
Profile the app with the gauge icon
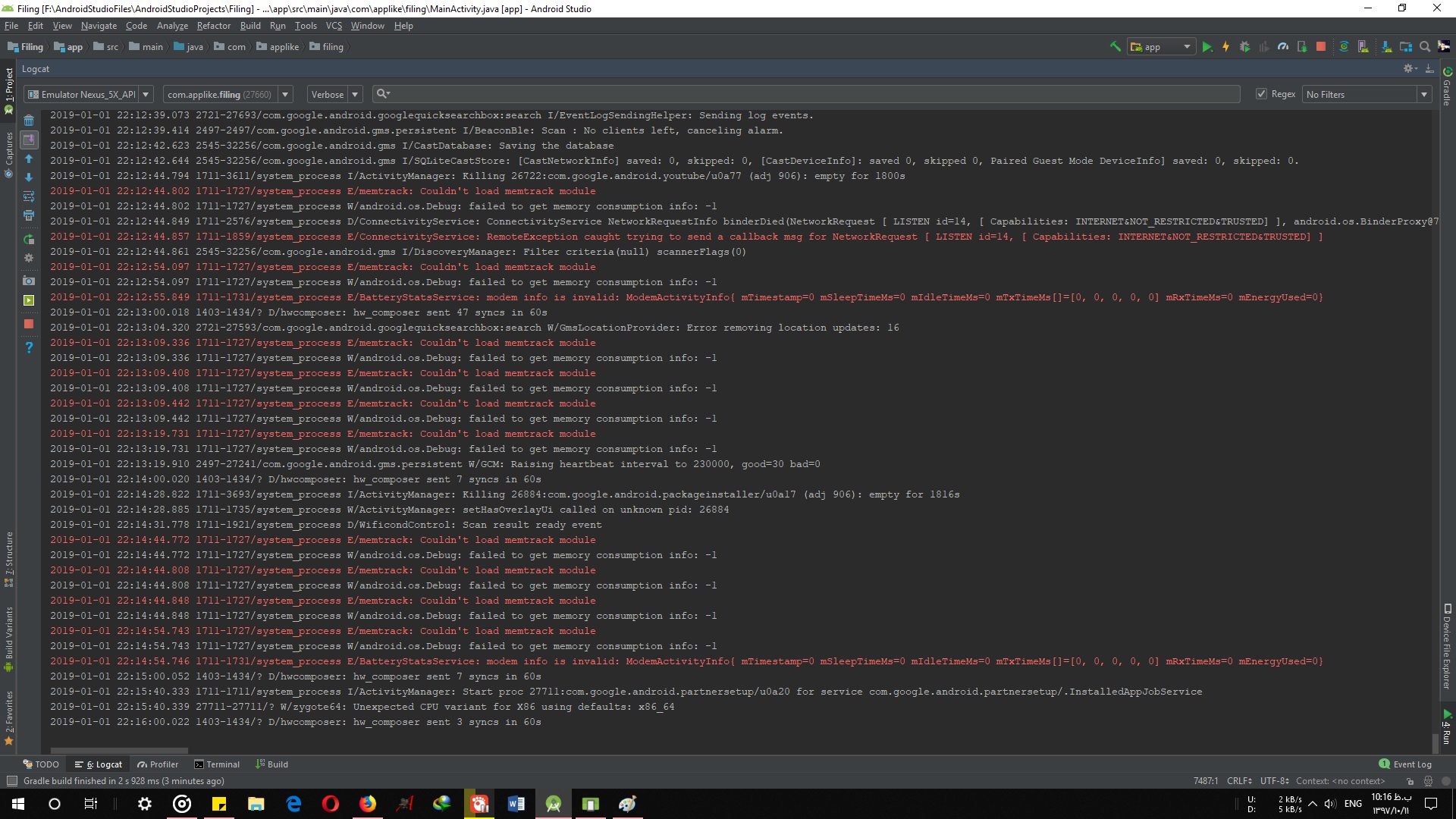point(1283,46)
